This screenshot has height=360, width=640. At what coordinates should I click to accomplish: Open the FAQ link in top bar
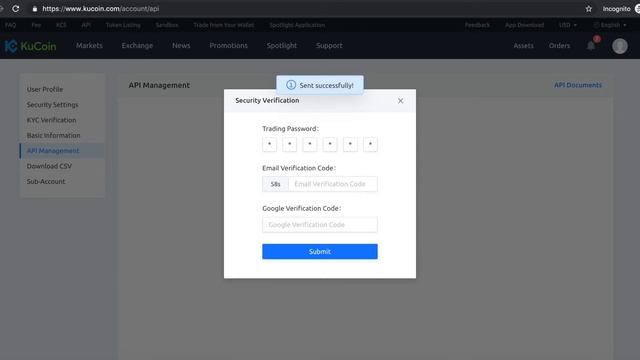(11, 25)
